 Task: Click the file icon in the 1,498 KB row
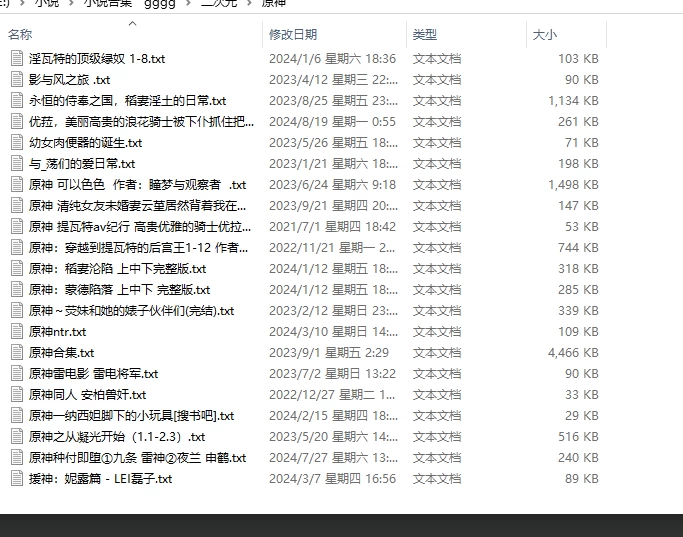click(x=17, y=184)
